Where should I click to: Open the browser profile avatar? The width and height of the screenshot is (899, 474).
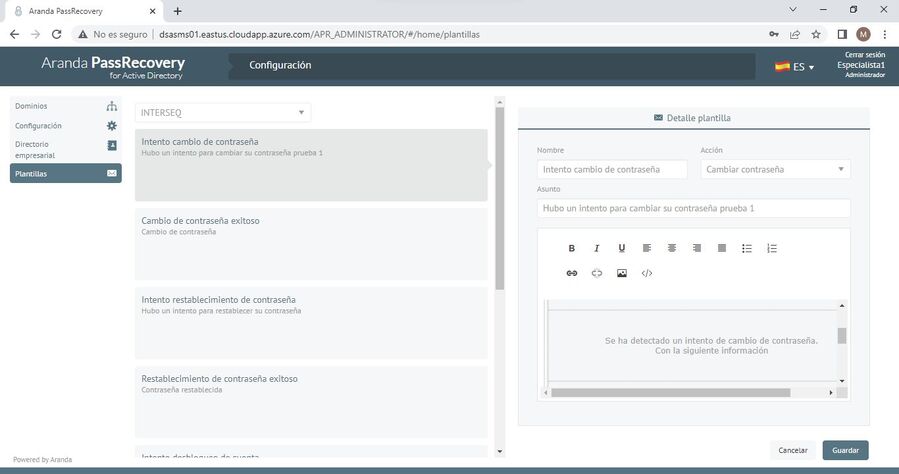point(863,34)
